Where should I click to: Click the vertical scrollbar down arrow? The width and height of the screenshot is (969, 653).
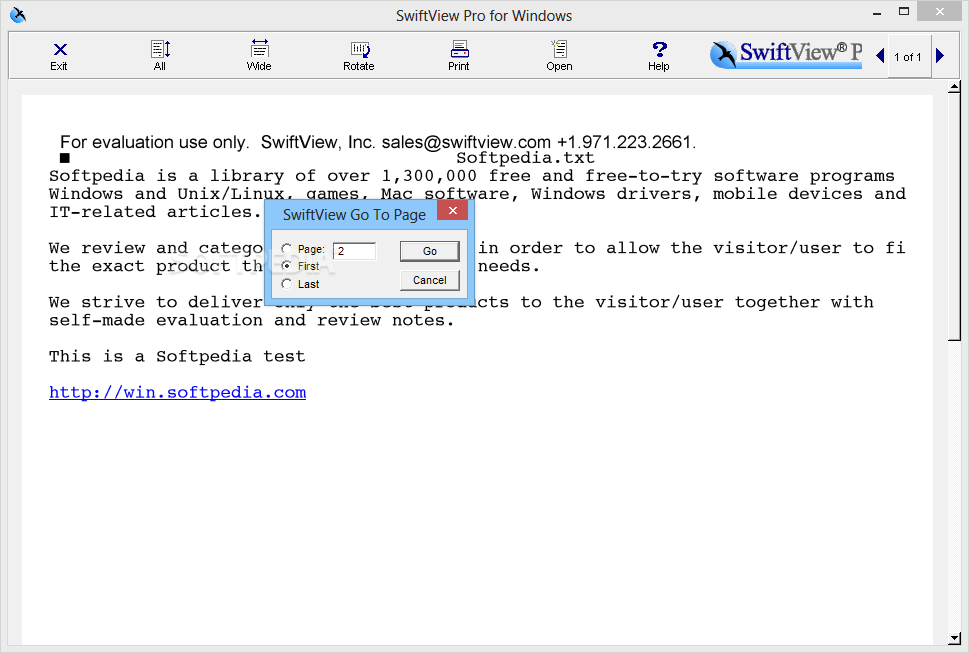[x=955, y=638]
